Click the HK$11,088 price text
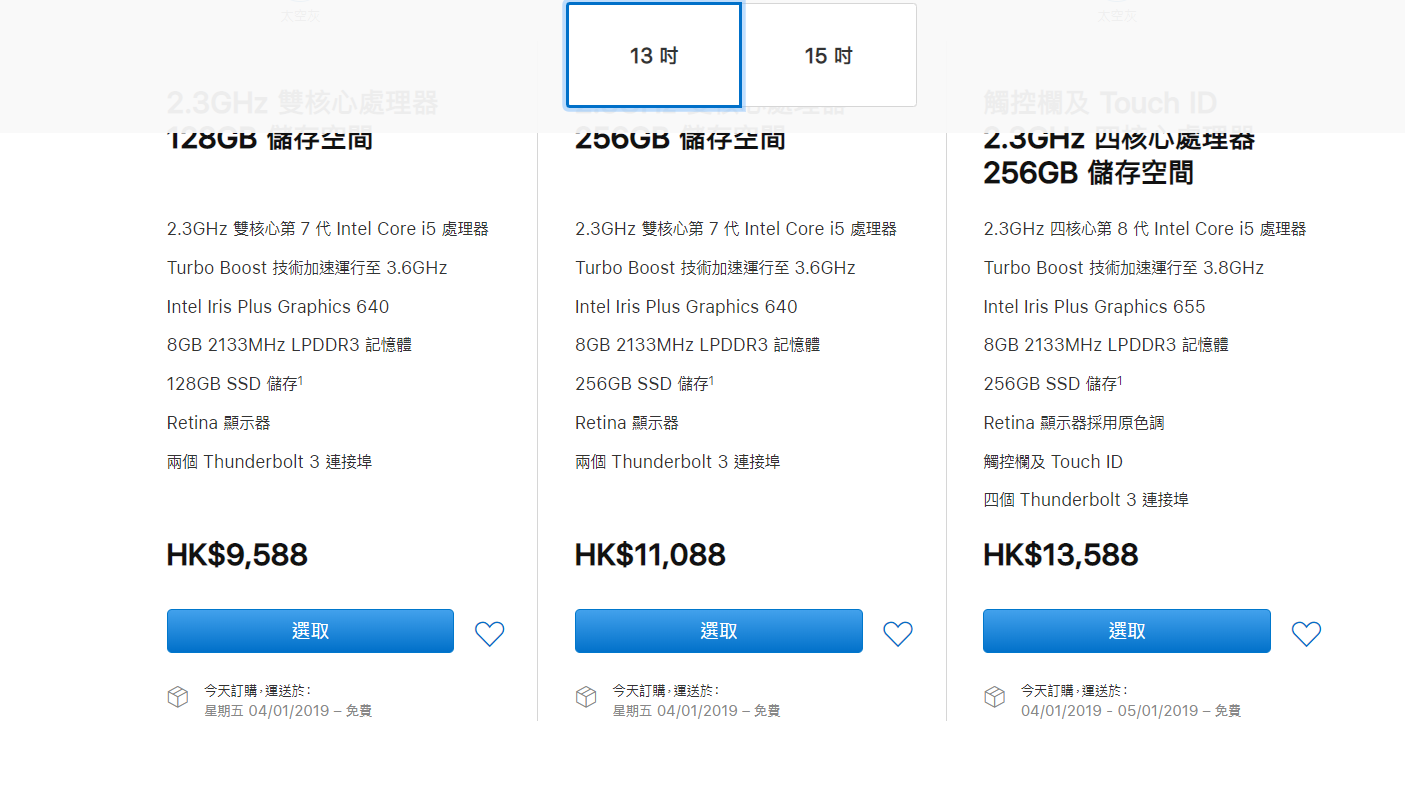Image resolution: width=1405 pixels, height=790 pixels. (650, 555)
